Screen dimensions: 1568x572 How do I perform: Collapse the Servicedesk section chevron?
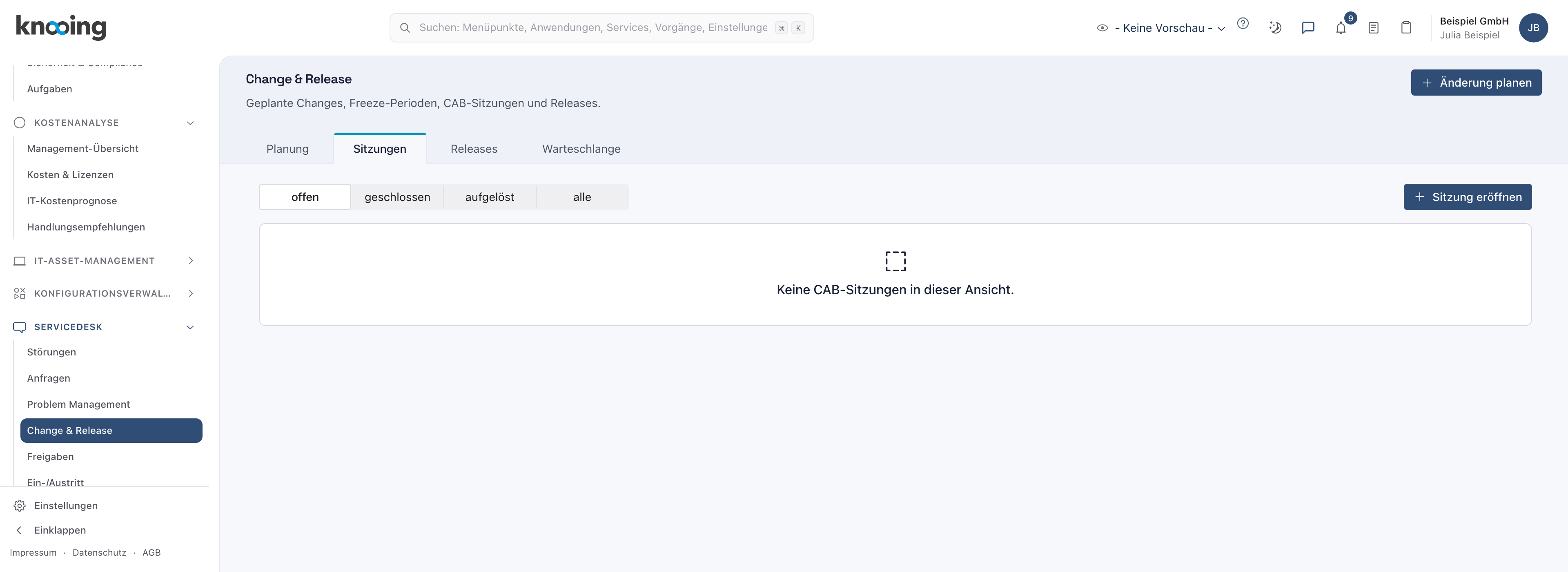click(x=190, y=327)
